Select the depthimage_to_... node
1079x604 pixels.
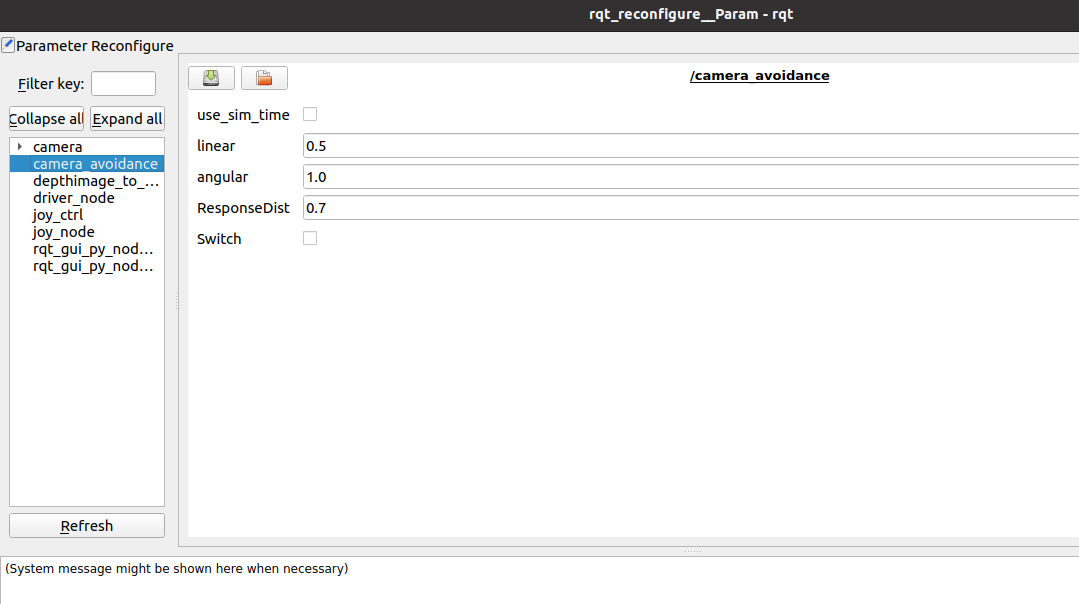coord(96,181)
